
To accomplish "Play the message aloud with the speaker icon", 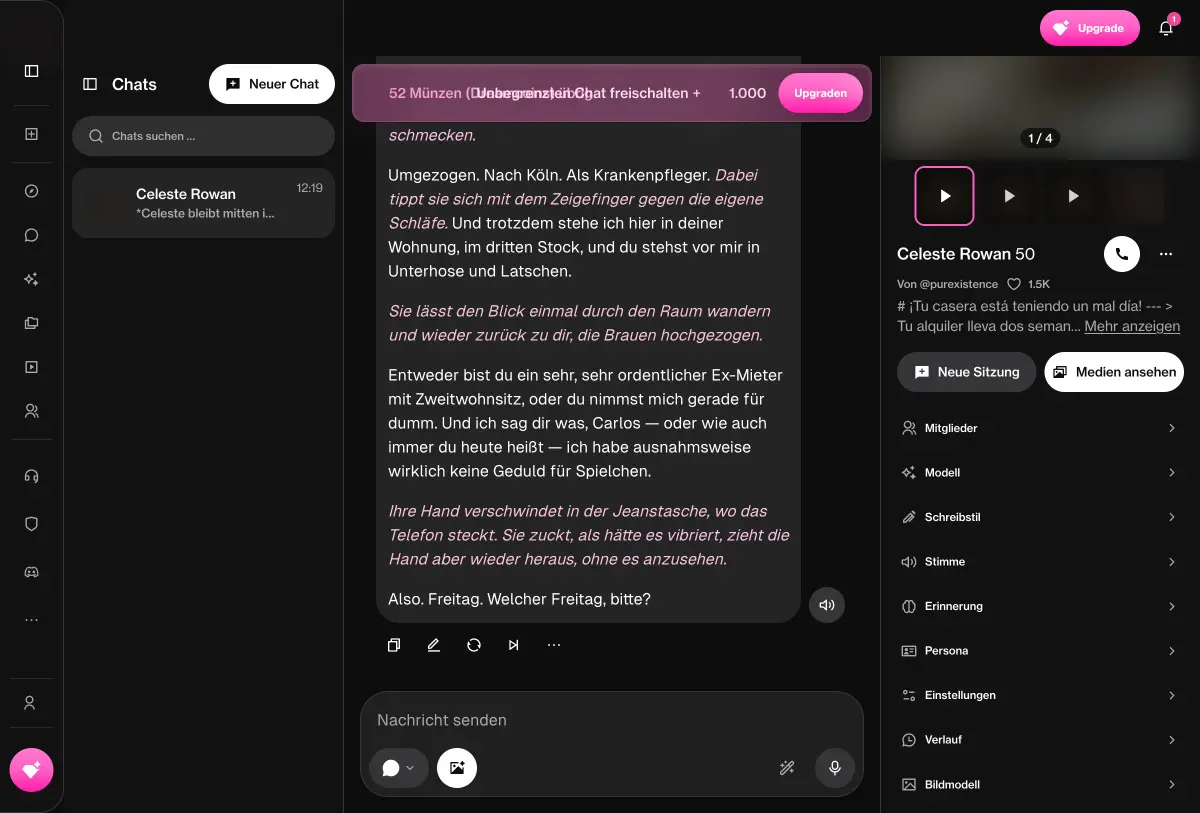I will coord(827,605).
